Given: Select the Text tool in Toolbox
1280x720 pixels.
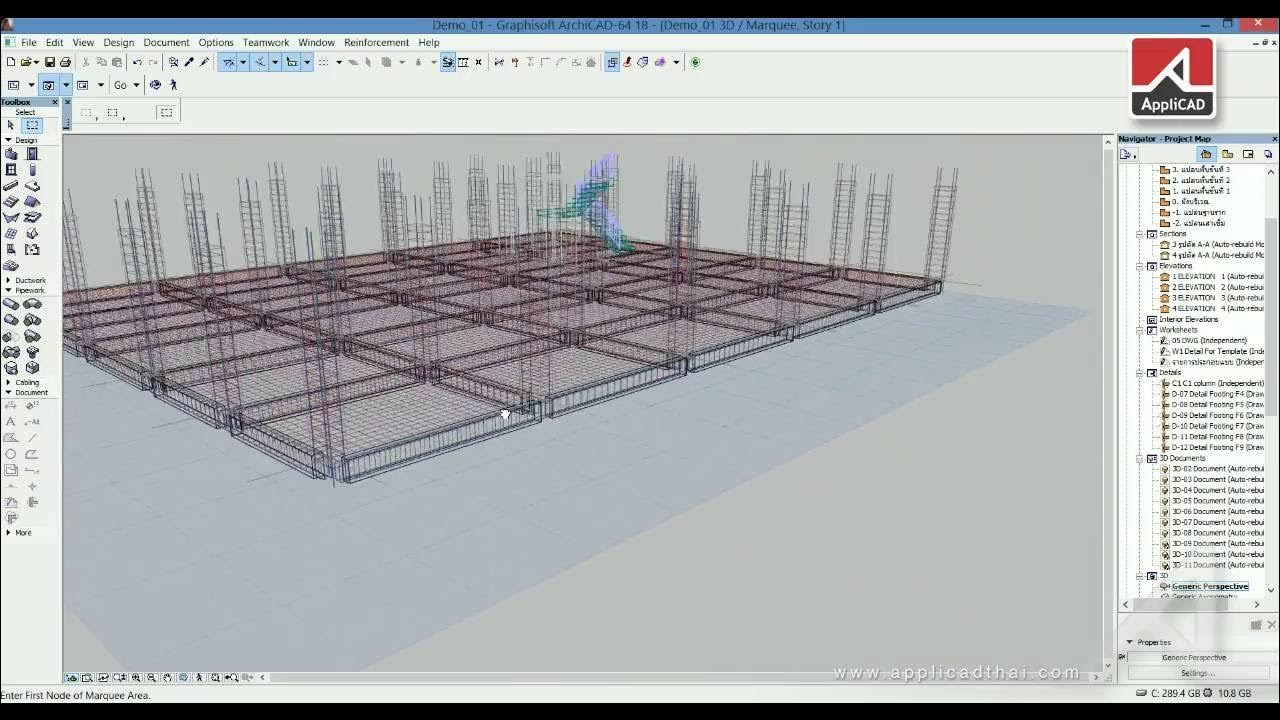Looking at the screenshot, I should pyautogui.click(x=11, y=422).
